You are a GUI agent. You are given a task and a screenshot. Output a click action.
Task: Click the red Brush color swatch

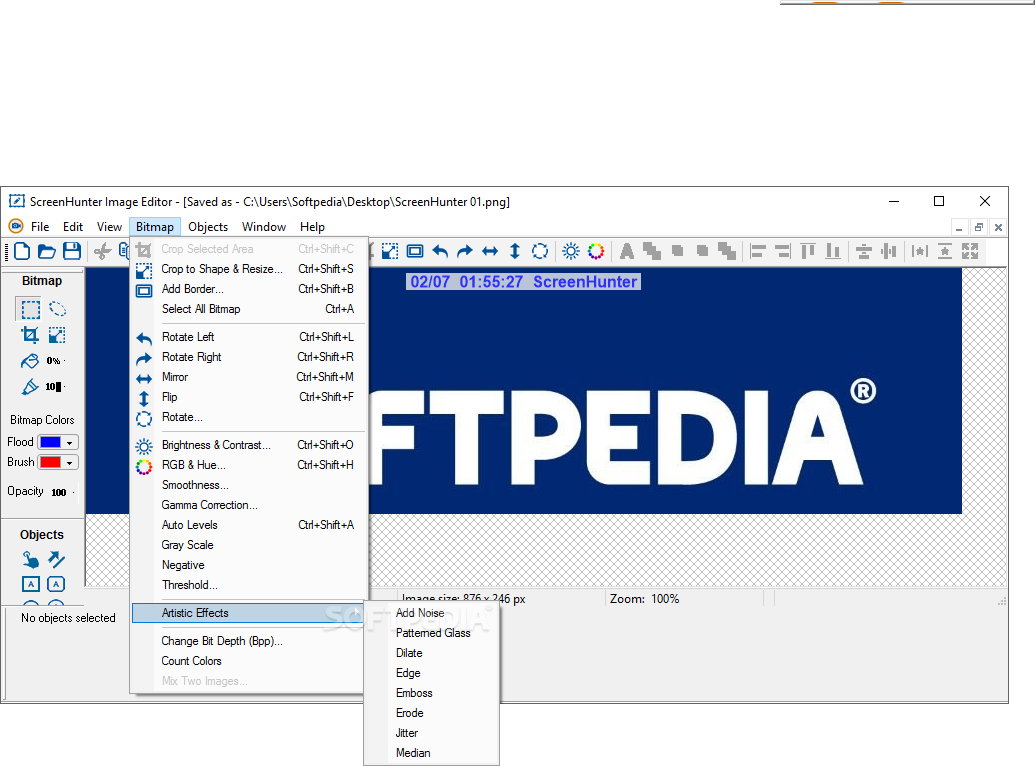point(51,462)
